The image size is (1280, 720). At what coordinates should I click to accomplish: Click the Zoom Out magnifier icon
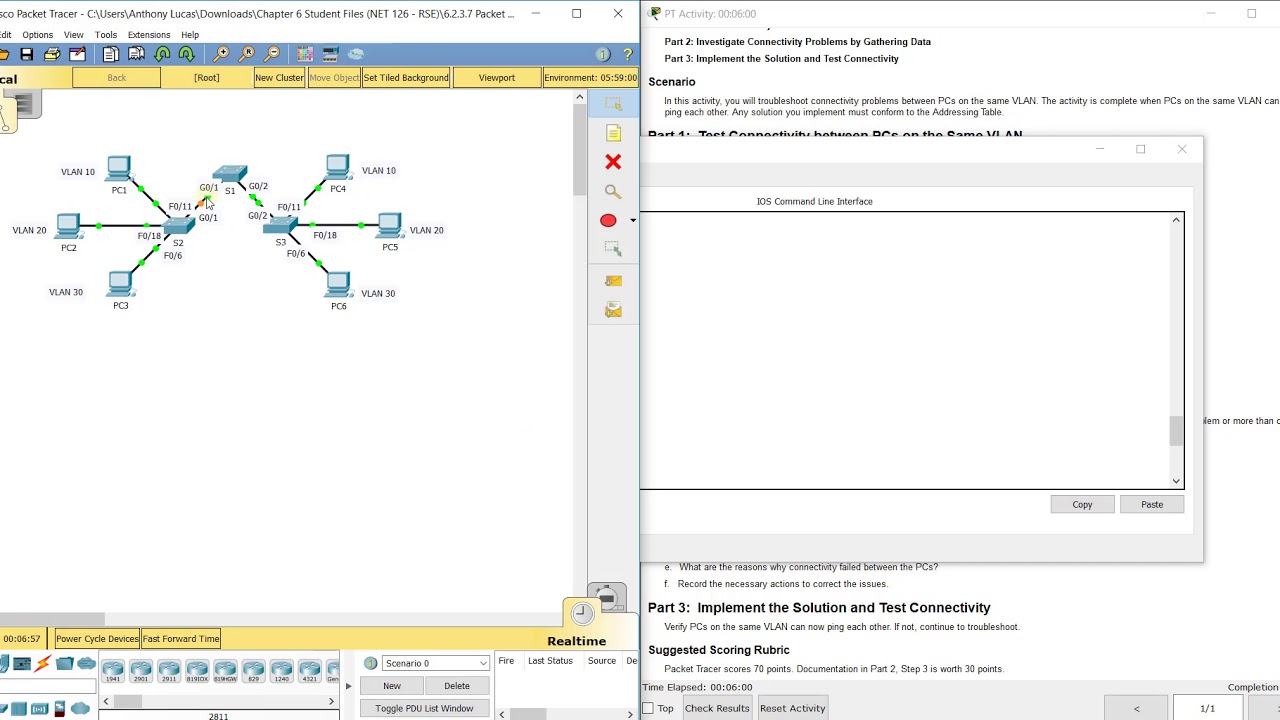[271, 54]
